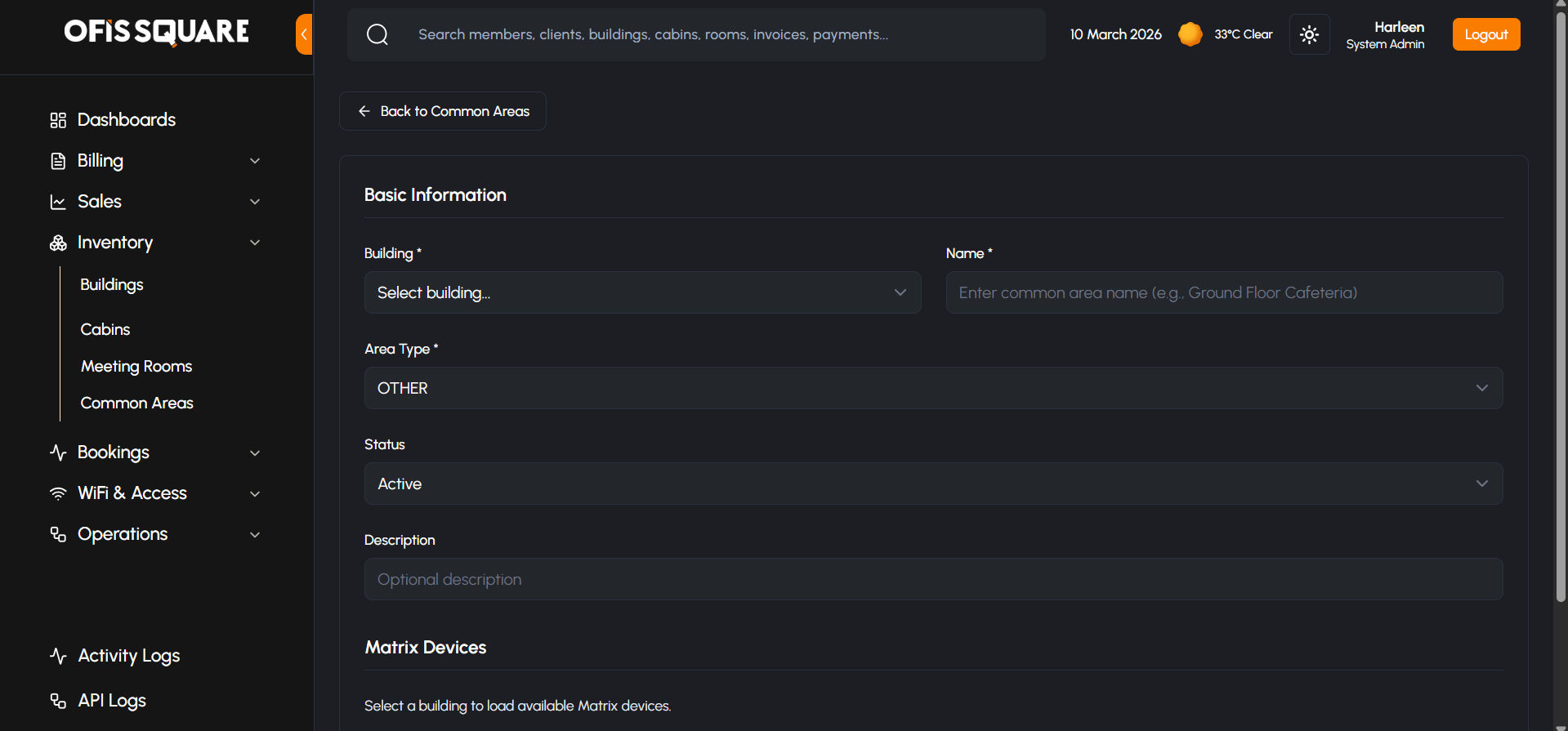Open the Status dropdown showing Active
This screenshot has width=1568, height=731.
coord(933,484)
